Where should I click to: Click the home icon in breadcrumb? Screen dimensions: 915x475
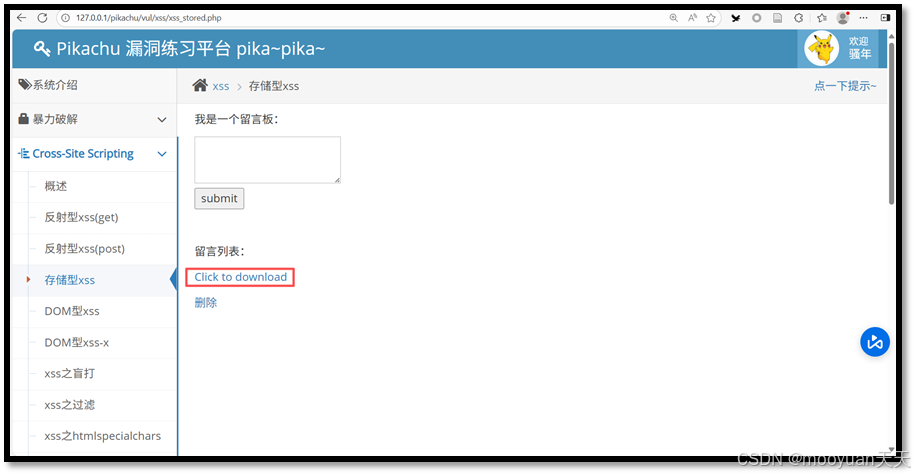200,85
